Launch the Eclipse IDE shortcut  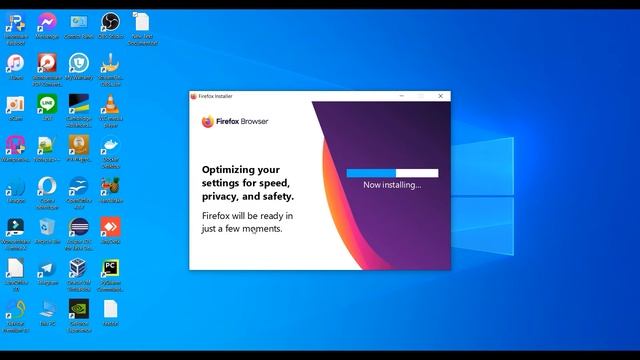click(x=79, y=234)
